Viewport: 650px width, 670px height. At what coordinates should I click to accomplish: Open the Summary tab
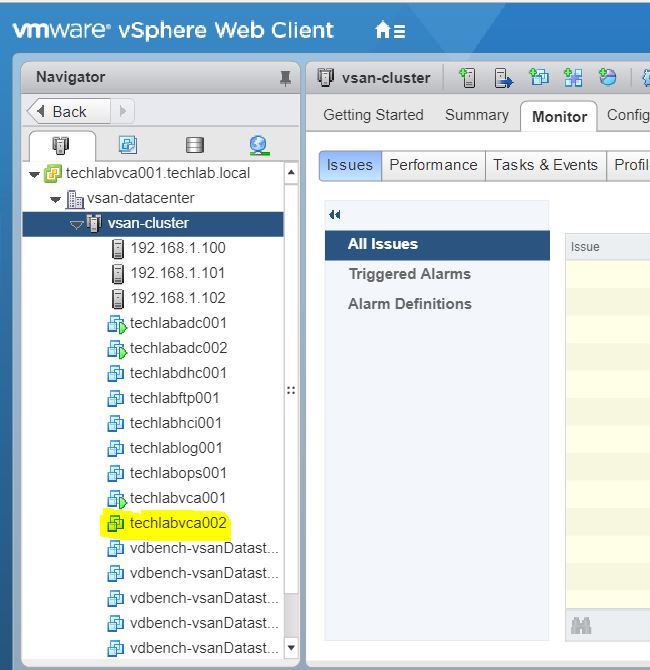pos(477,115)
